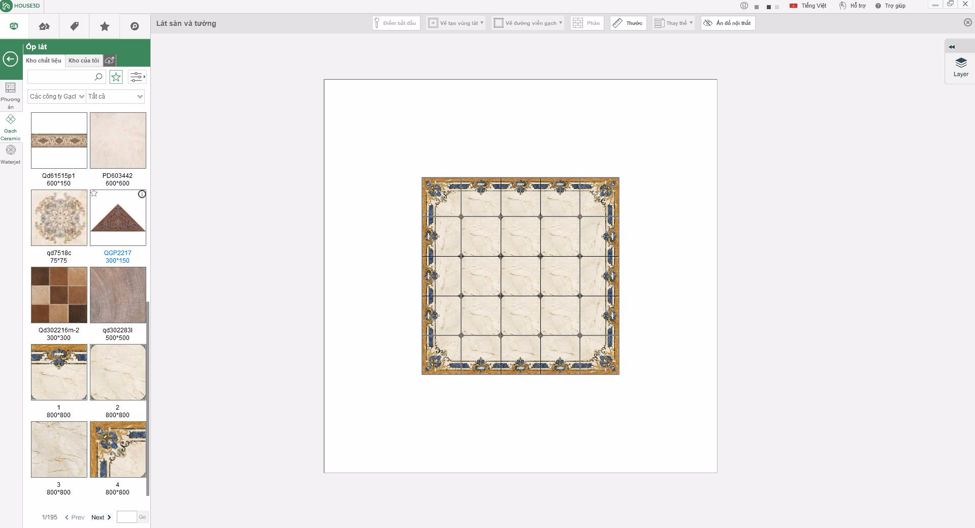Open the Layer panel
Image resolution: width=975 pixels, height=528 pixels.
[x=961, y=67]
